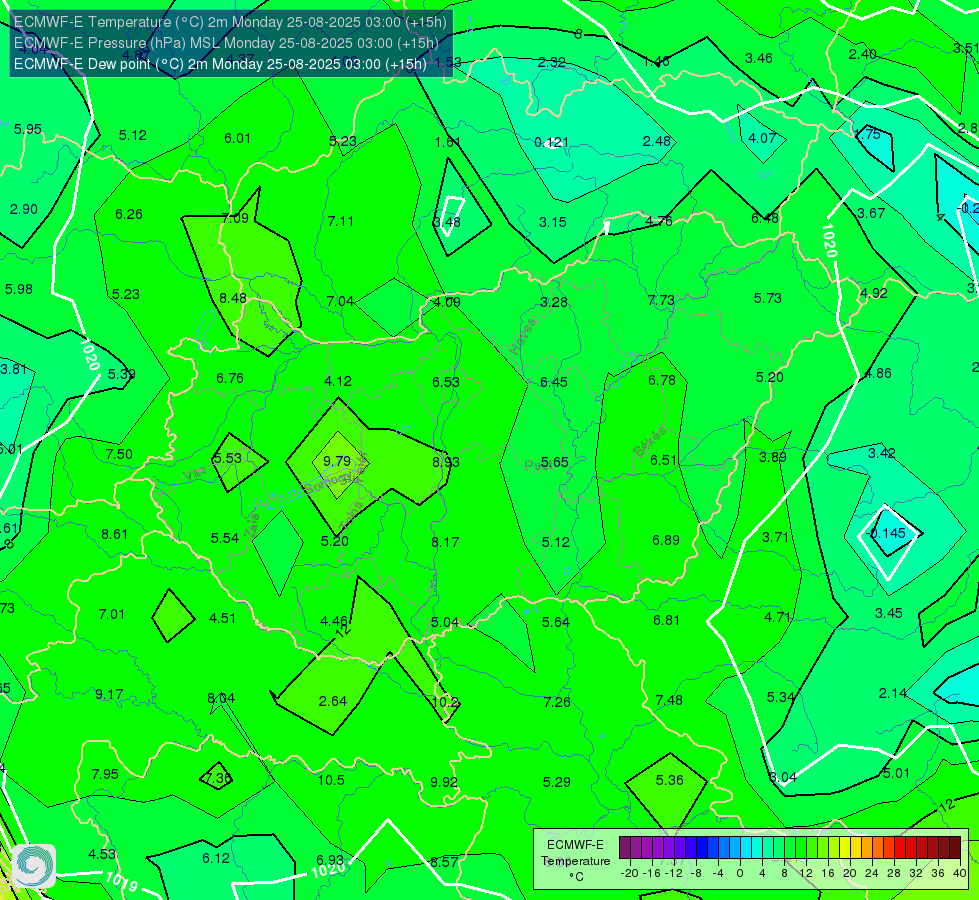Click the swirl logo icon in bottom-left corner
The height and width of the screenshot is (900, 979).
tap(34, 866)
